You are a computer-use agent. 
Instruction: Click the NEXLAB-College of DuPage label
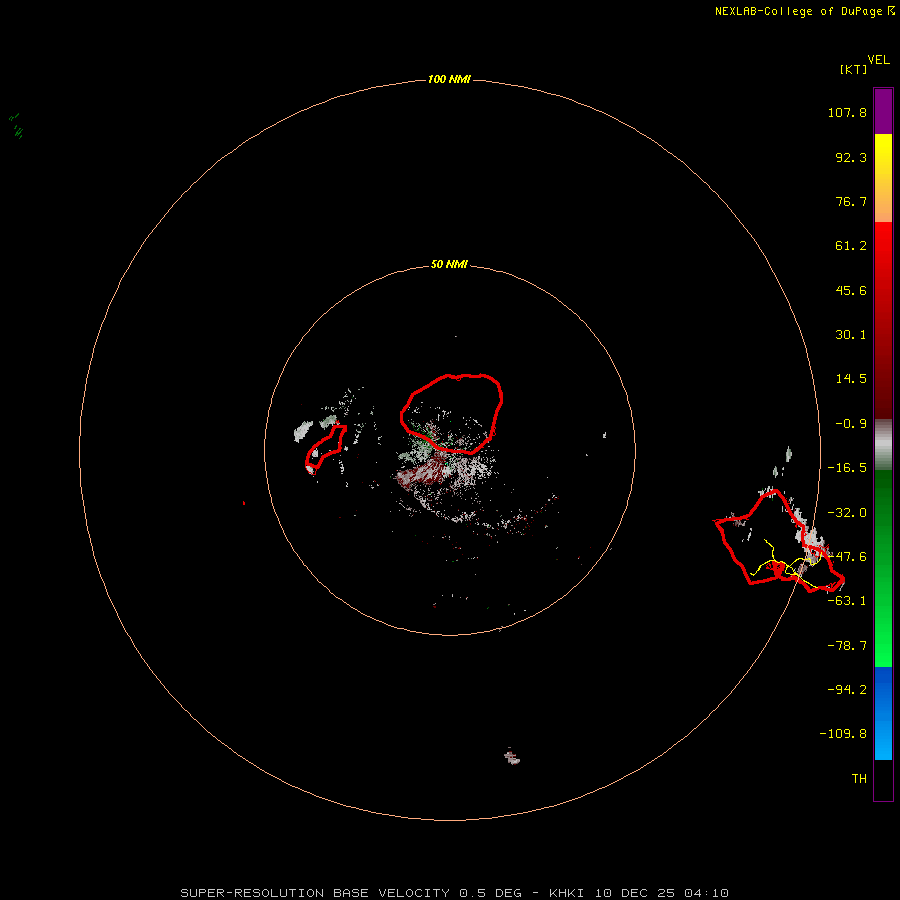[804, 11]
